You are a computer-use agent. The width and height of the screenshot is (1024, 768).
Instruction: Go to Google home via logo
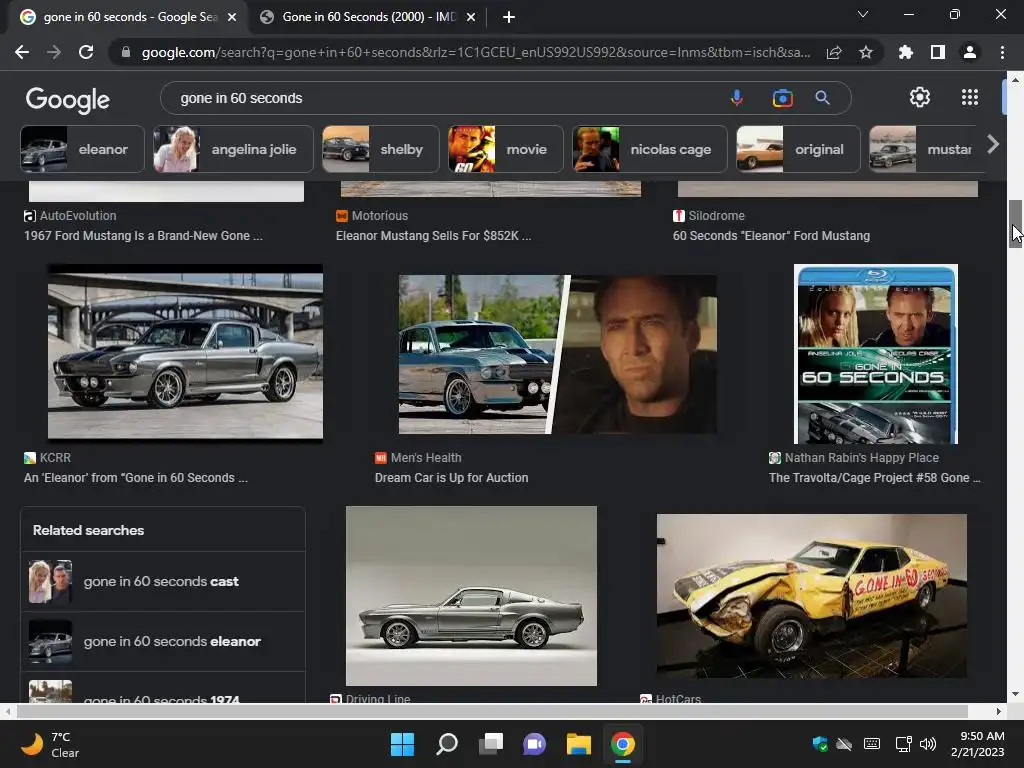[68, 100]
